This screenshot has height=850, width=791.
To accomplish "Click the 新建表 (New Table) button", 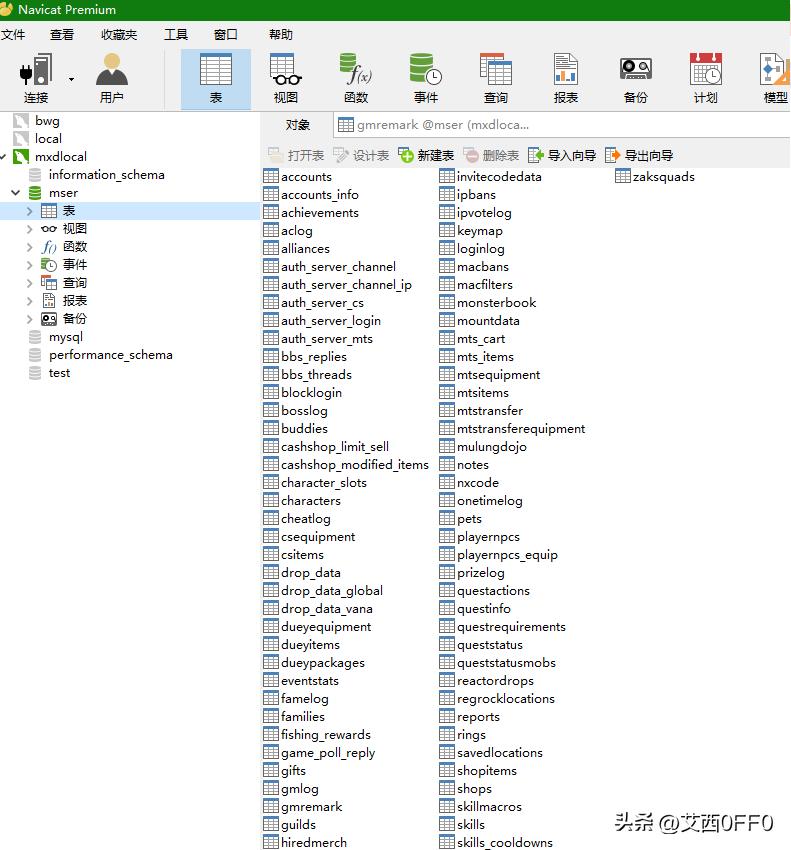I will coord(426,156).
